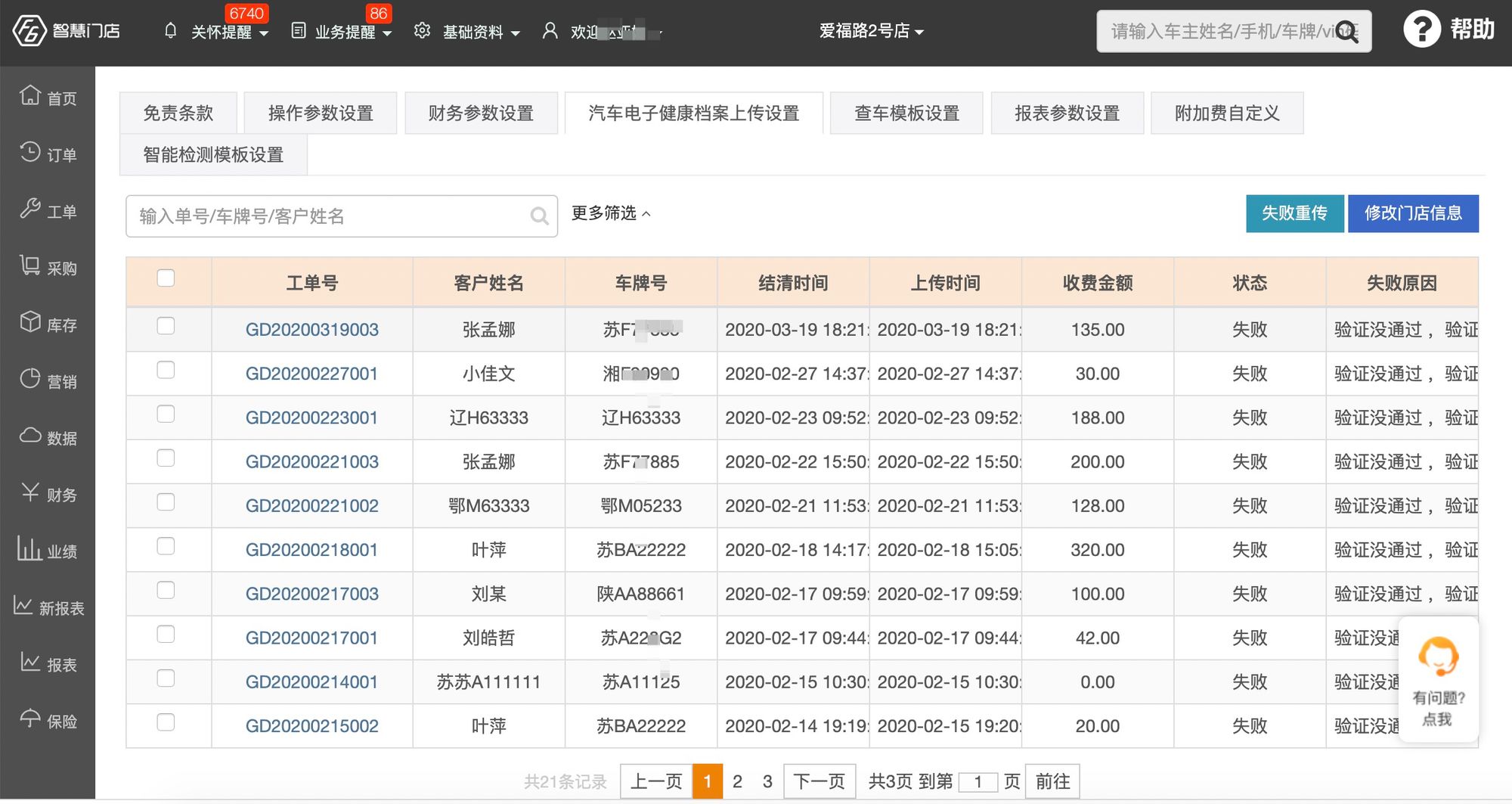Click the 修改门店信息 button
The image size is (1512, 804).
[x=1413, y=213]
